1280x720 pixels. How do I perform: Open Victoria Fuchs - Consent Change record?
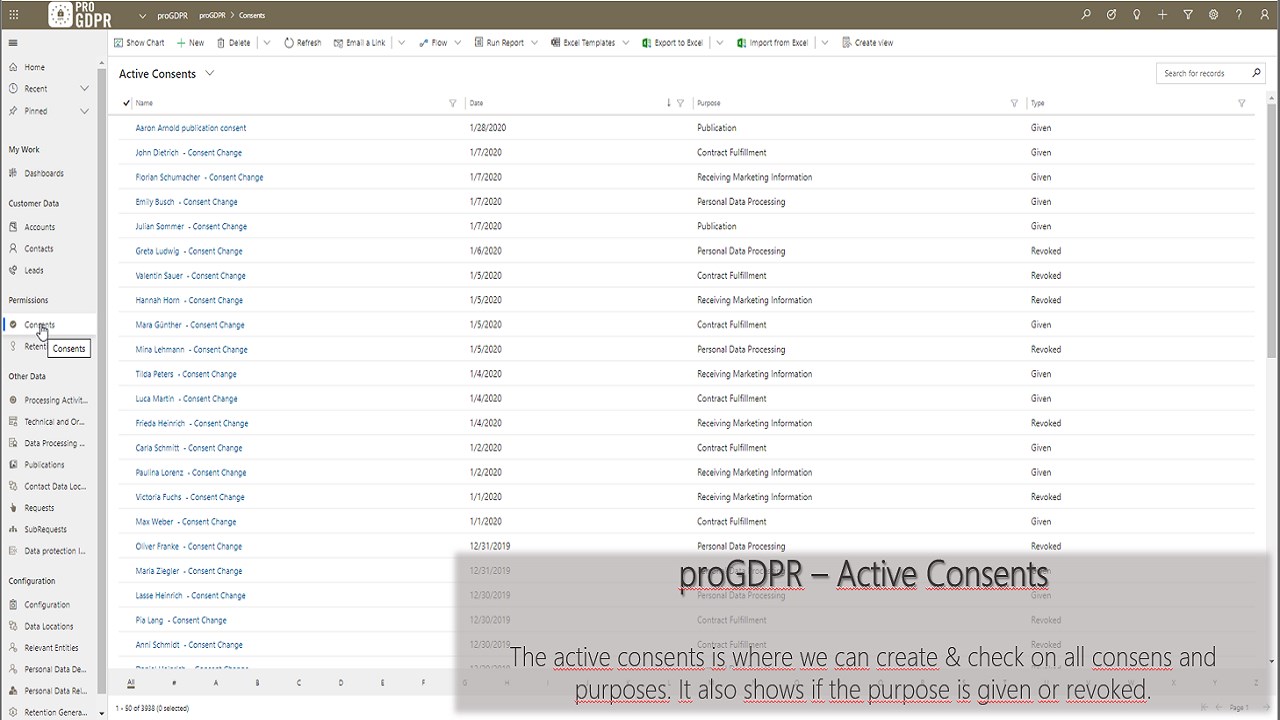(x=190, y=497)
